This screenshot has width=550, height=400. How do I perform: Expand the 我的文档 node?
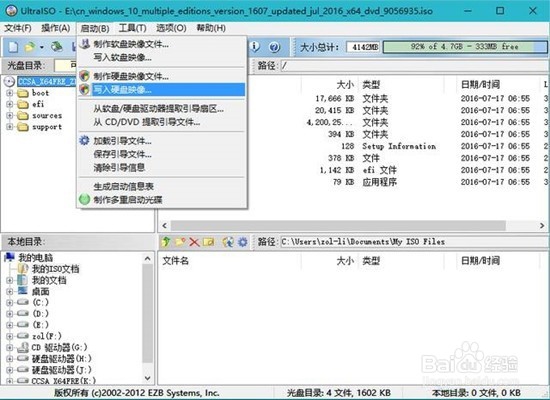coord(9,280)
